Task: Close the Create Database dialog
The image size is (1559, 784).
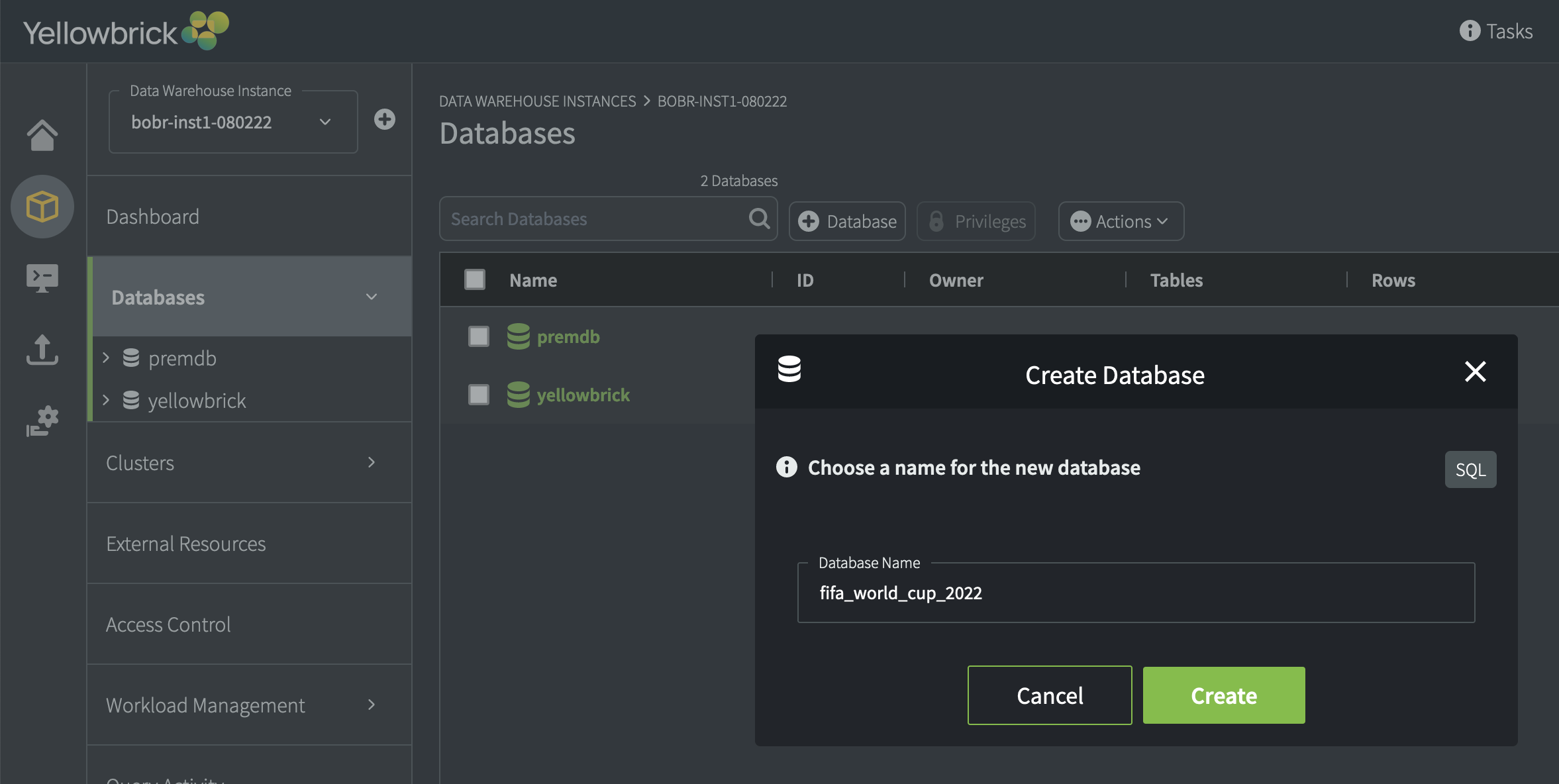Action: point(1475,371)
